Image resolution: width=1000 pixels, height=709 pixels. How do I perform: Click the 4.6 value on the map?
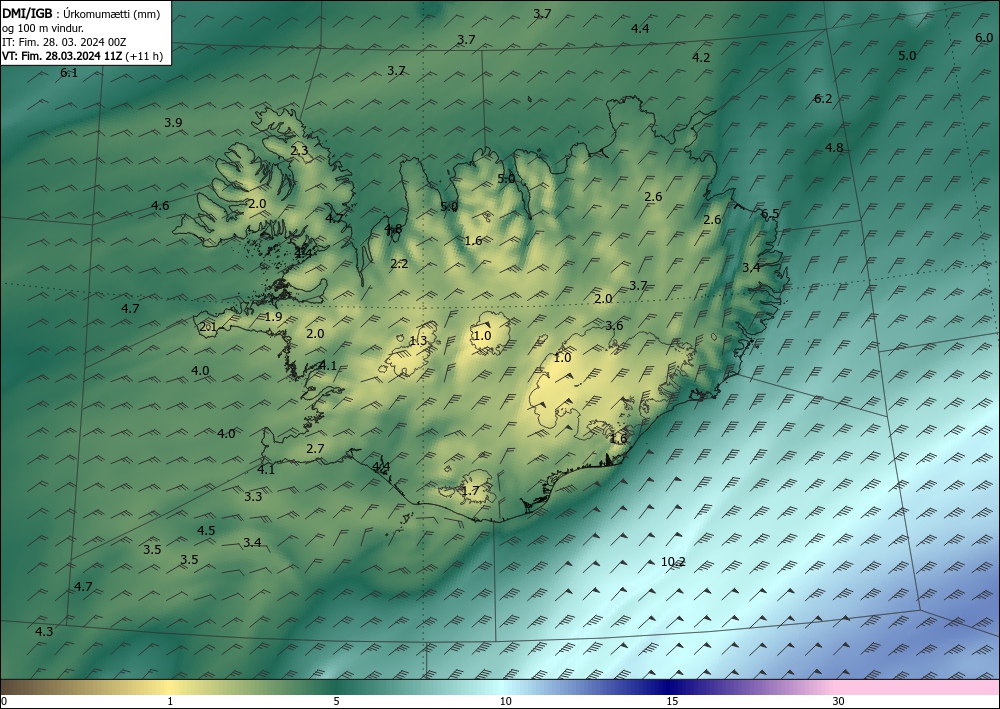click(160, 205)
